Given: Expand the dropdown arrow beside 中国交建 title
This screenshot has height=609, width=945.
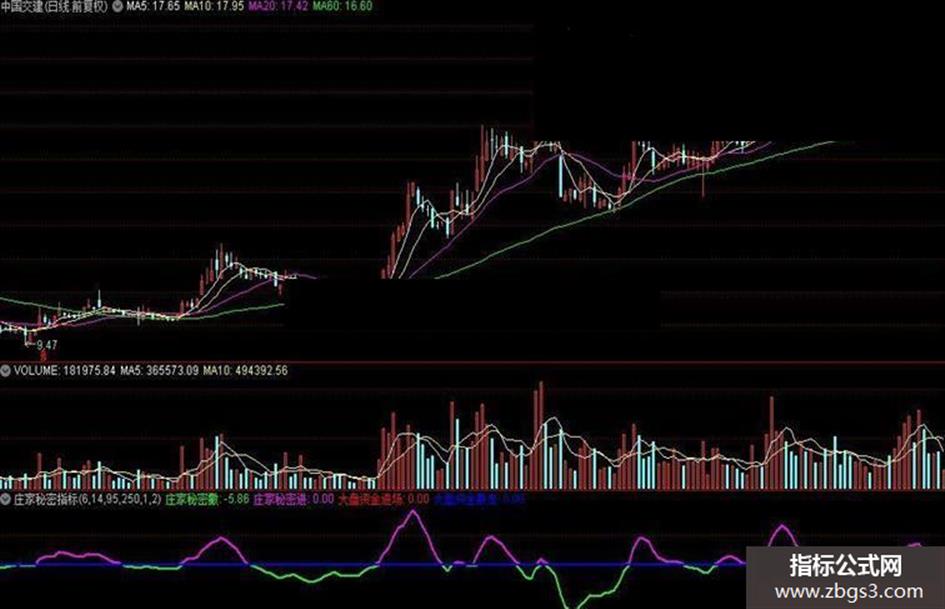Looking at the screenshot, I should (117, 7).
